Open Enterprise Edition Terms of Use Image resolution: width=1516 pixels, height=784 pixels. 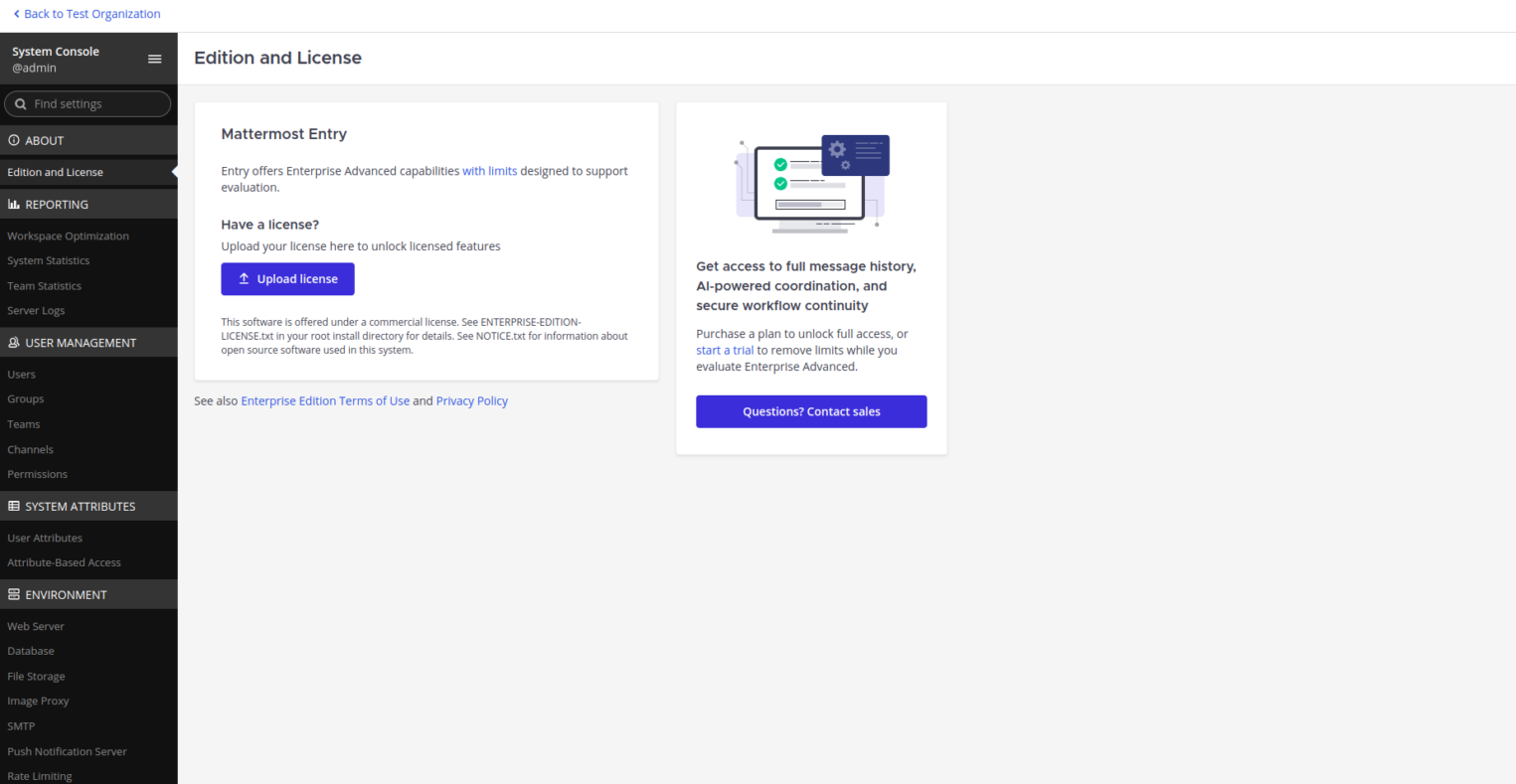325,400
